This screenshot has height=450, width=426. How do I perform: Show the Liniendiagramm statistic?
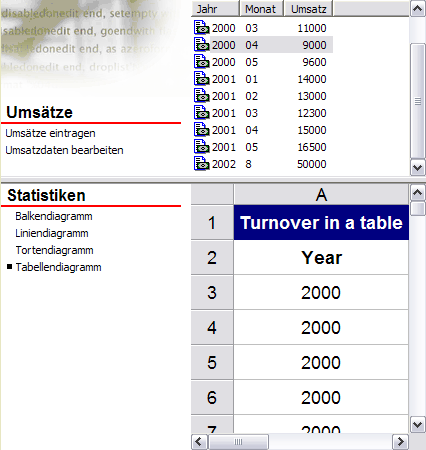coord(52,233)
